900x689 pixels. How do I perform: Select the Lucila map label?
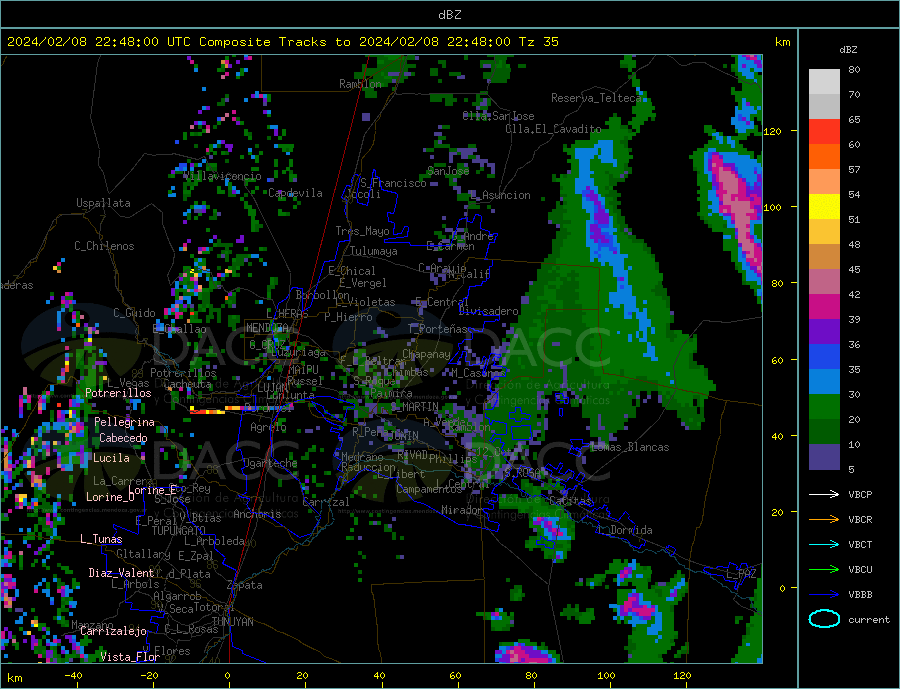111,458
